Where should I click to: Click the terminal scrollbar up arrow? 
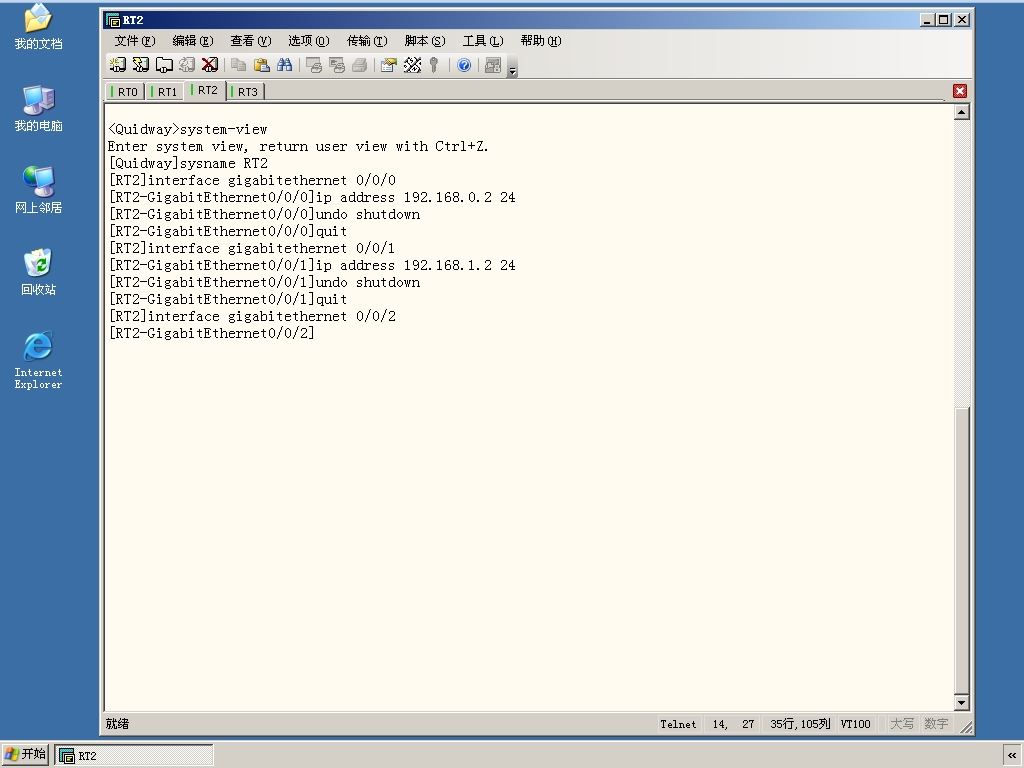(961, 112)
